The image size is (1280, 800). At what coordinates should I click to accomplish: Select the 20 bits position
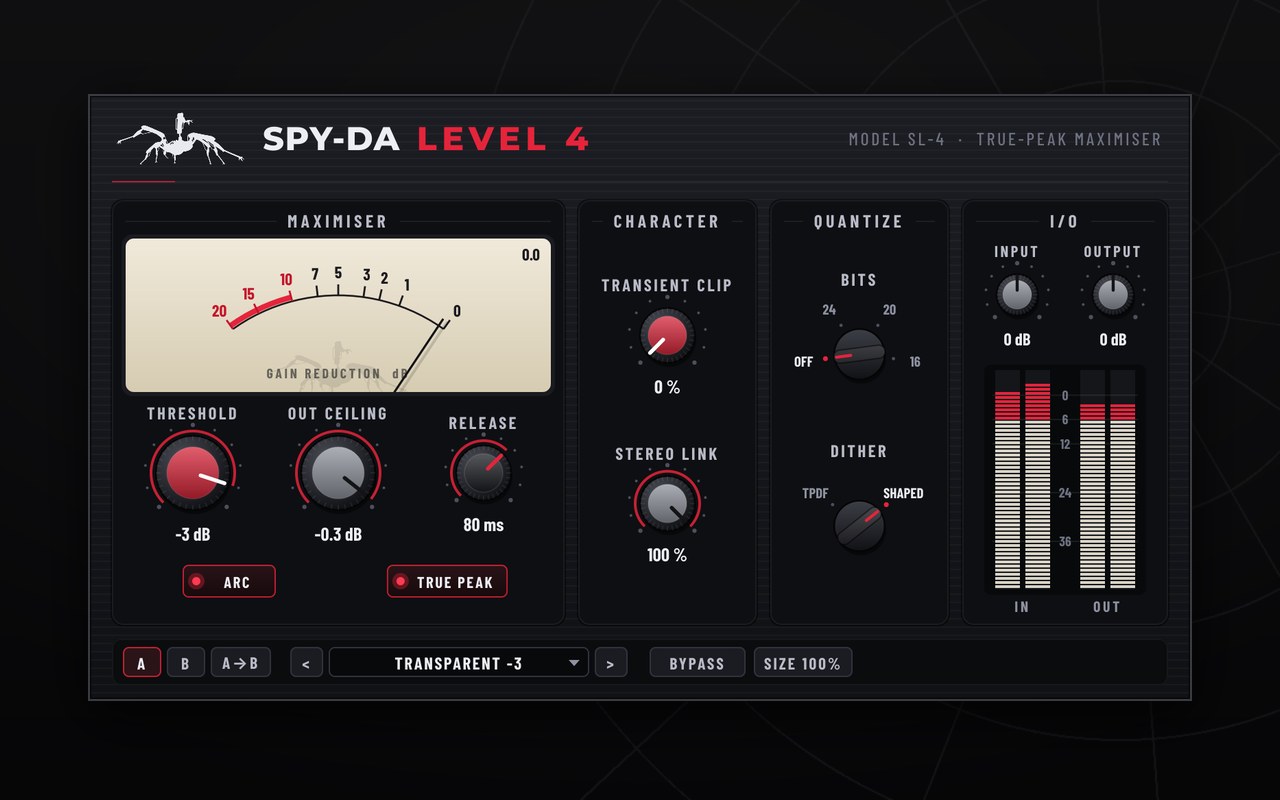click(889, 310)
